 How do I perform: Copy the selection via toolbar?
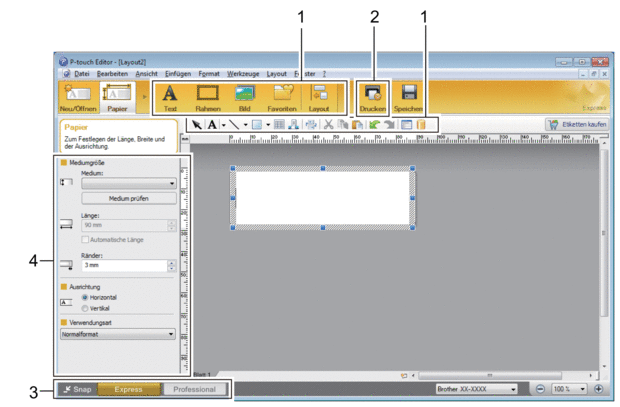[342, 125]
